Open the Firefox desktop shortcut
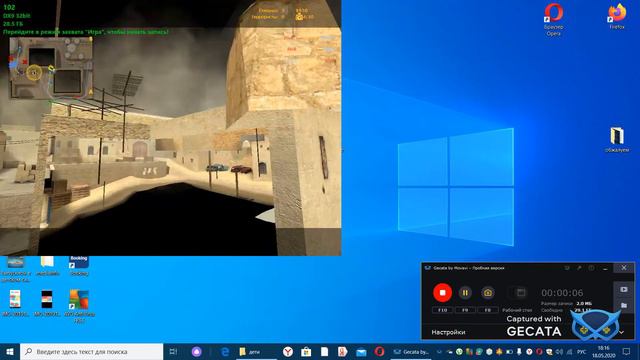Image resolution: width=640 pixels, height=360 pixels. [x=617, y=16]
